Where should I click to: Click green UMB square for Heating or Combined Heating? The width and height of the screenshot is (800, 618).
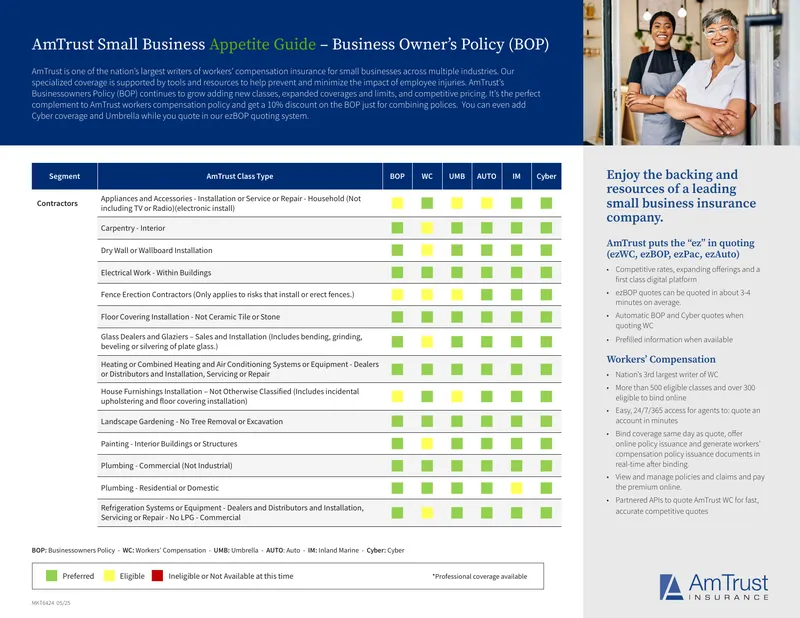pyautogui.click(x=457, y=369)
